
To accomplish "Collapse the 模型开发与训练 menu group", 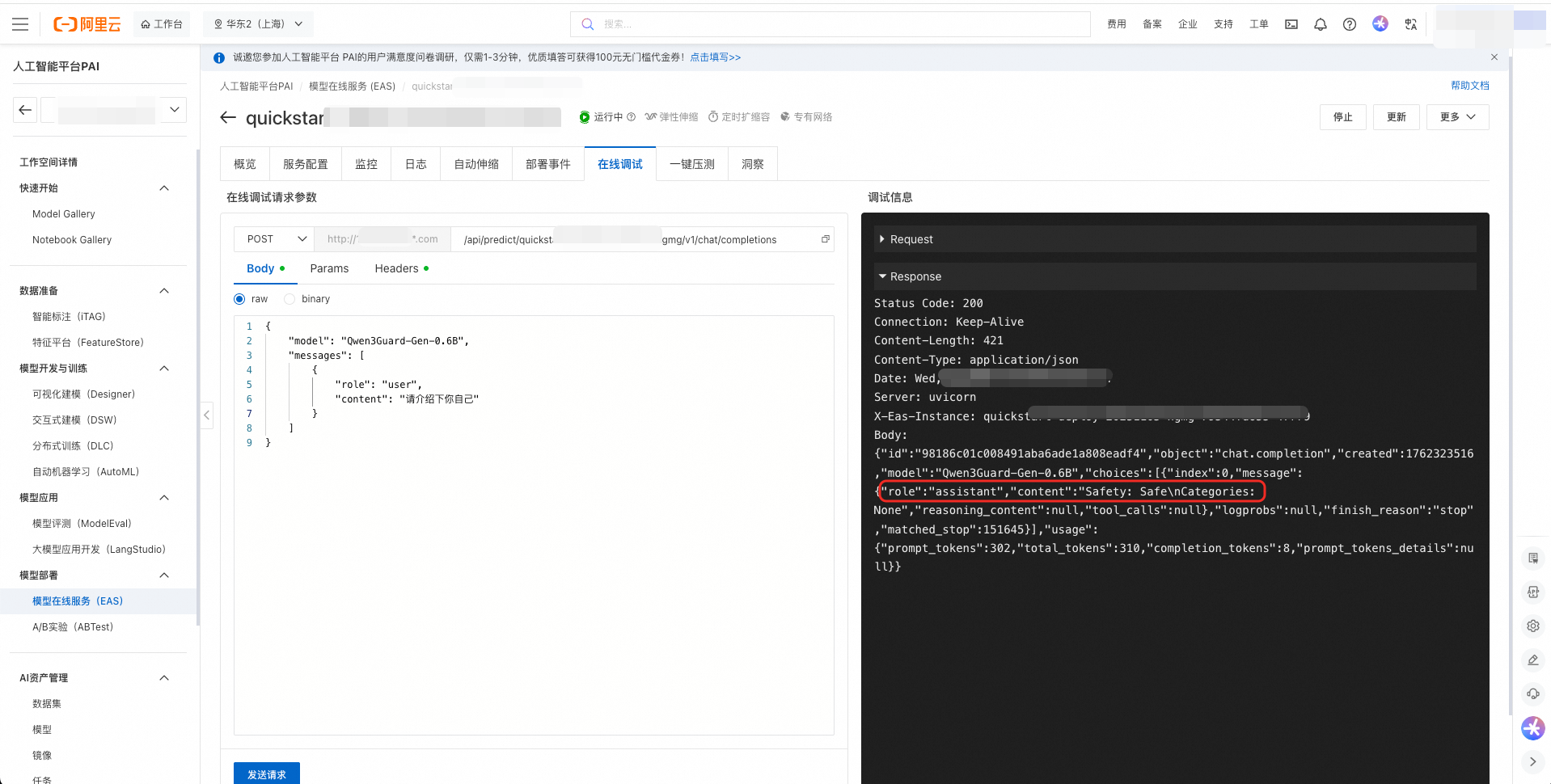I will (x=164, y=369).
